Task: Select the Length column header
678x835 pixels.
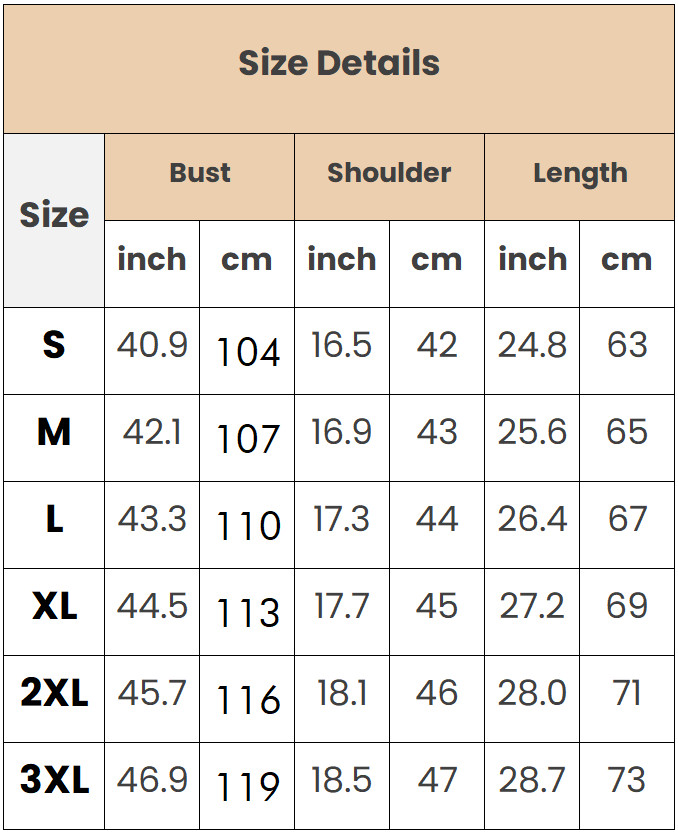Action: click(x=580, y=173)
